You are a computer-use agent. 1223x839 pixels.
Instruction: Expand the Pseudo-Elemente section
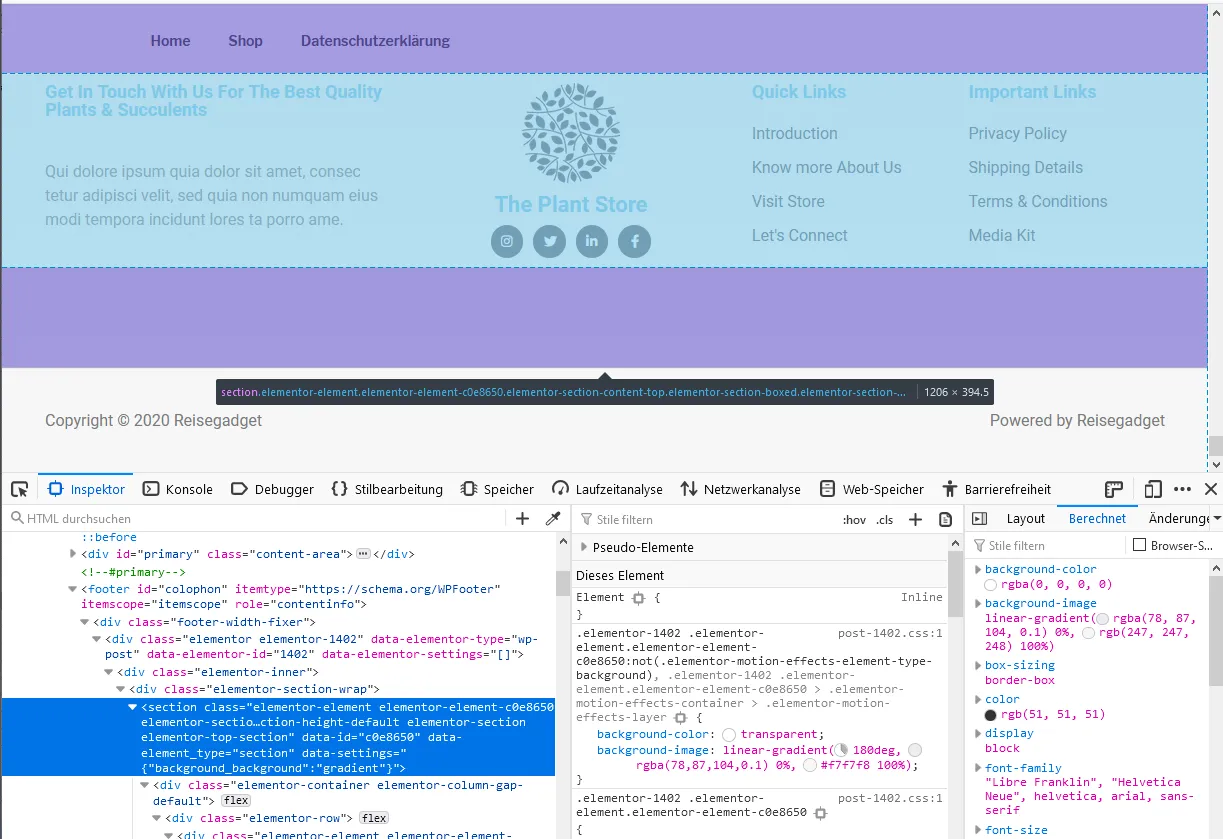[584, 548]
